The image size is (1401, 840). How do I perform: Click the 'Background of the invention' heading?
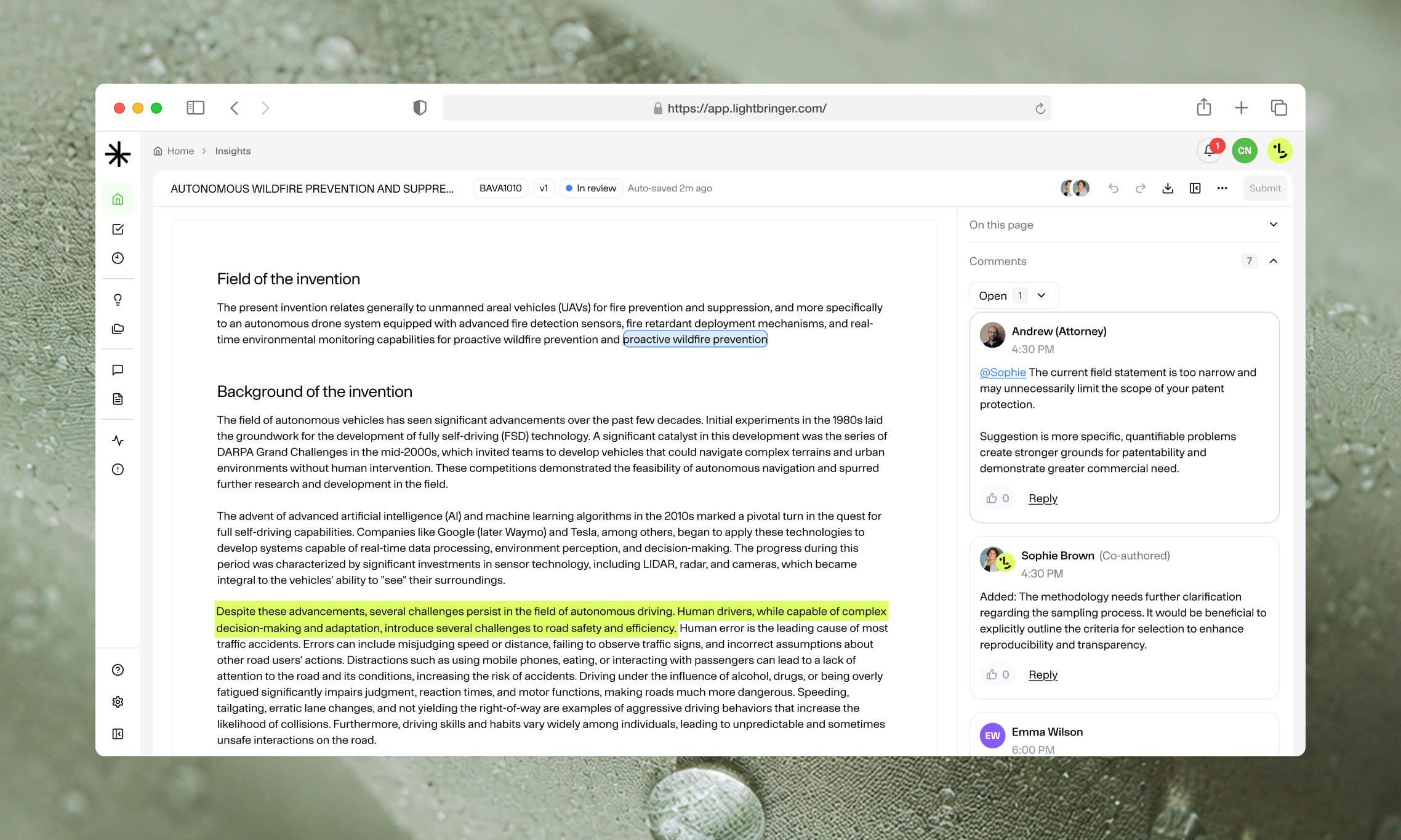point(315,391)
